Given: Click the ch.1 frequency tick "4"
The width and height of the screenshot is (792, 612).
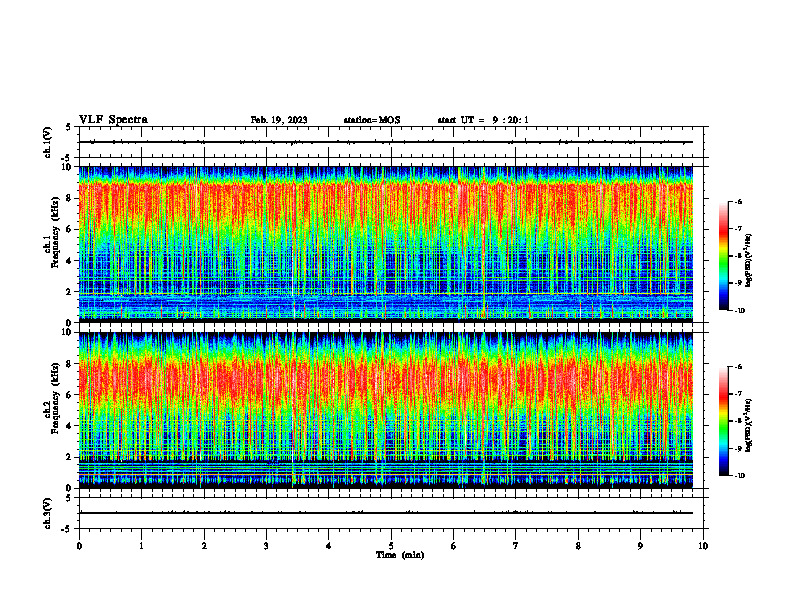Looking at the screenshot, I should pyautogui.click(x=70, y=261).
